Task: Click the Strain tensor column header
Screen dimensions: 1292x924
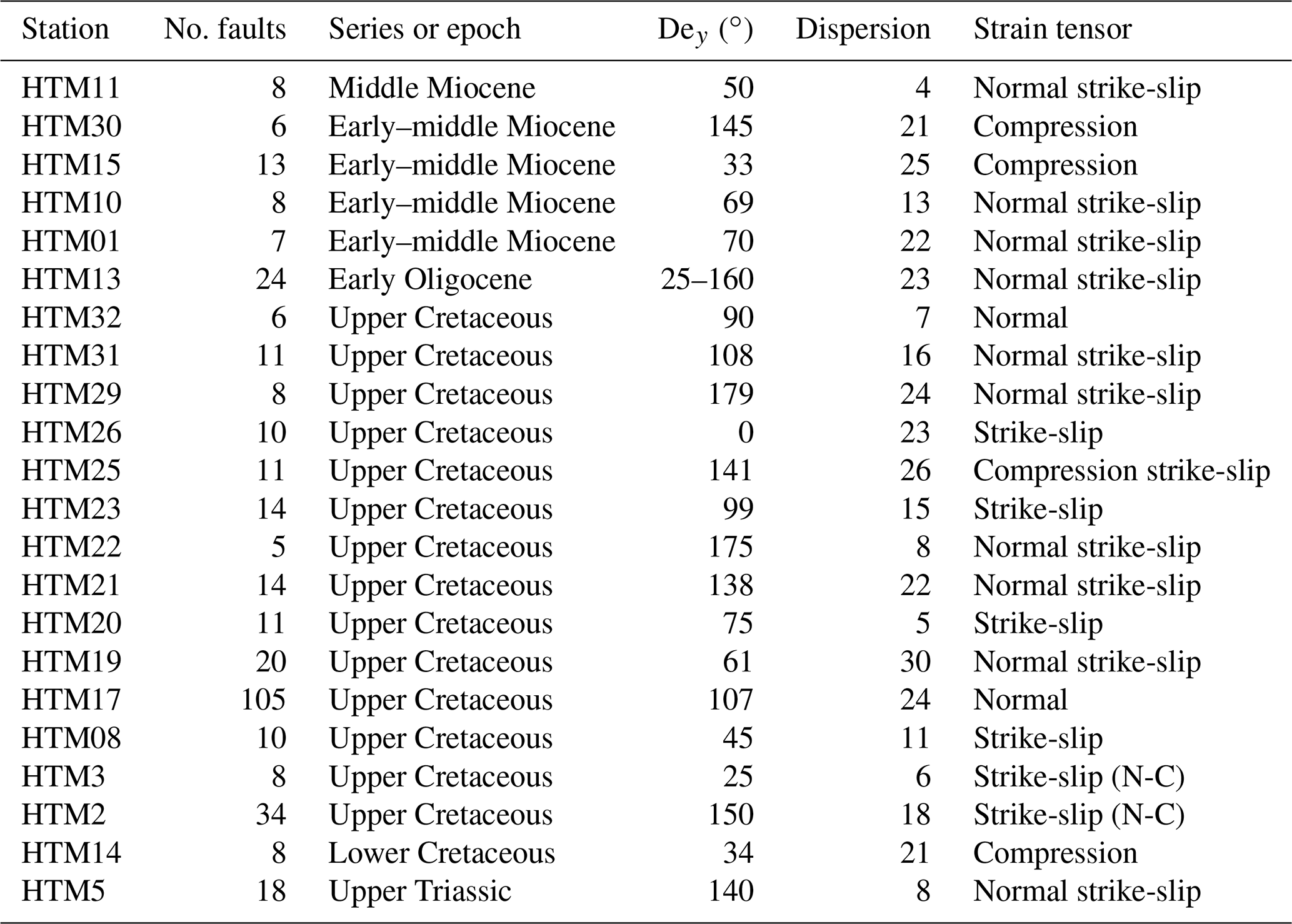Action: pyautogui.click(x=1052, y=29)
